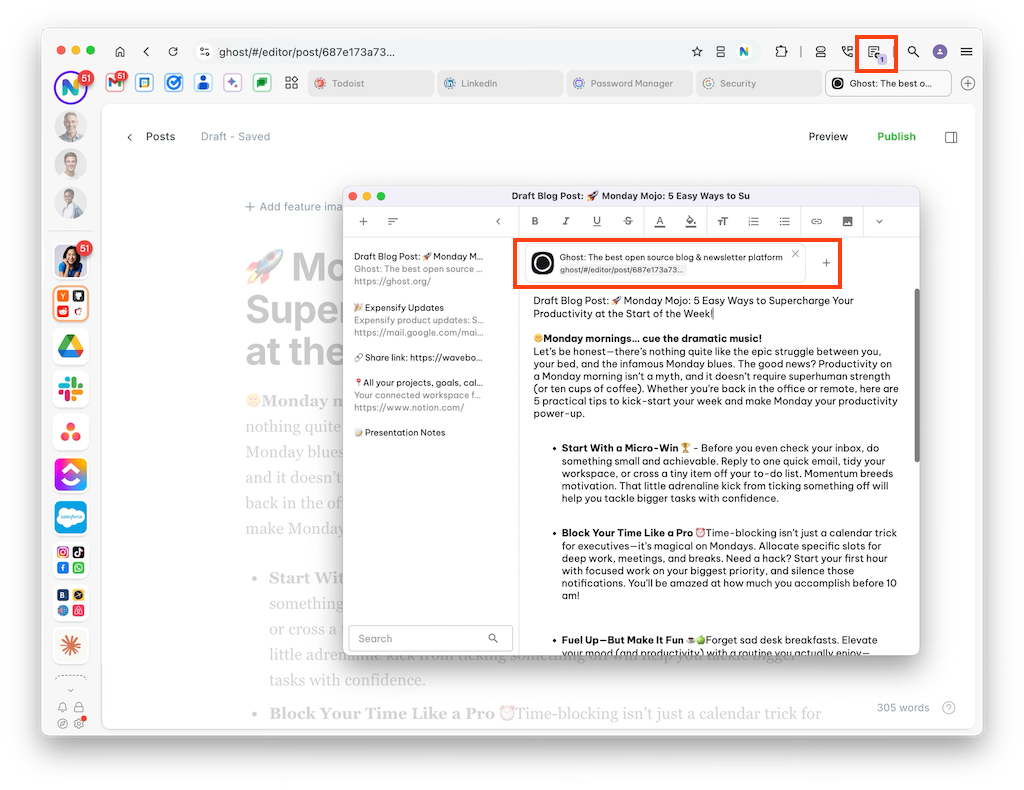Viewport: 1024px width, 790px height.
Task: Click the green Publish button
Action: (x=896, y=136)
